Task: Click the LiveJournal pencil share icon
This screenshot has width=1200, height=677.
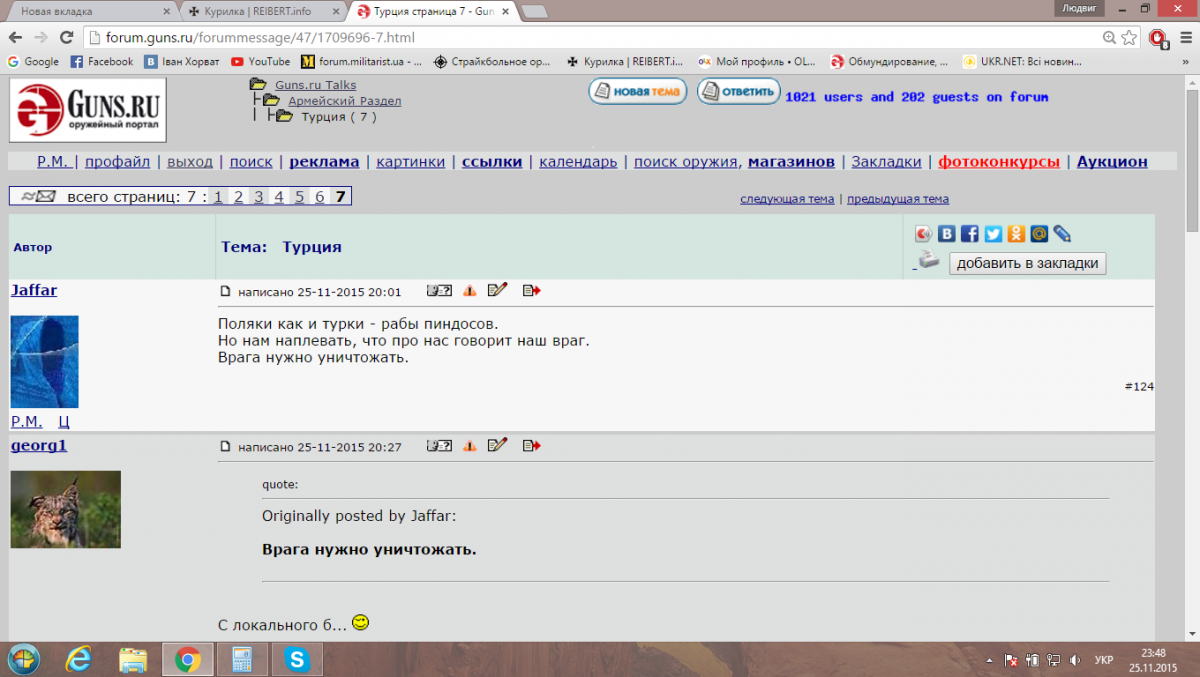Action: click(x=1062, y=234)
